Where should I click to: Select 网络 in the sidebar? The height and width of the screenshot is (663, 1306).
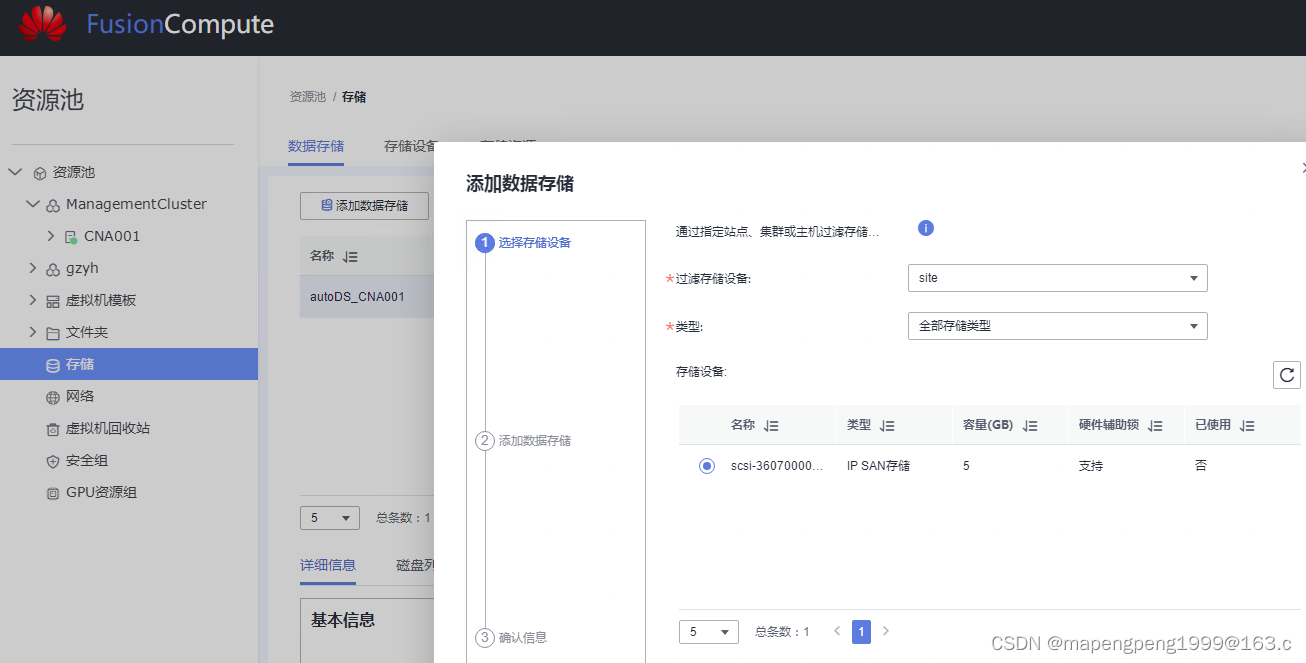pyautogui.click(x=80, y=397)
